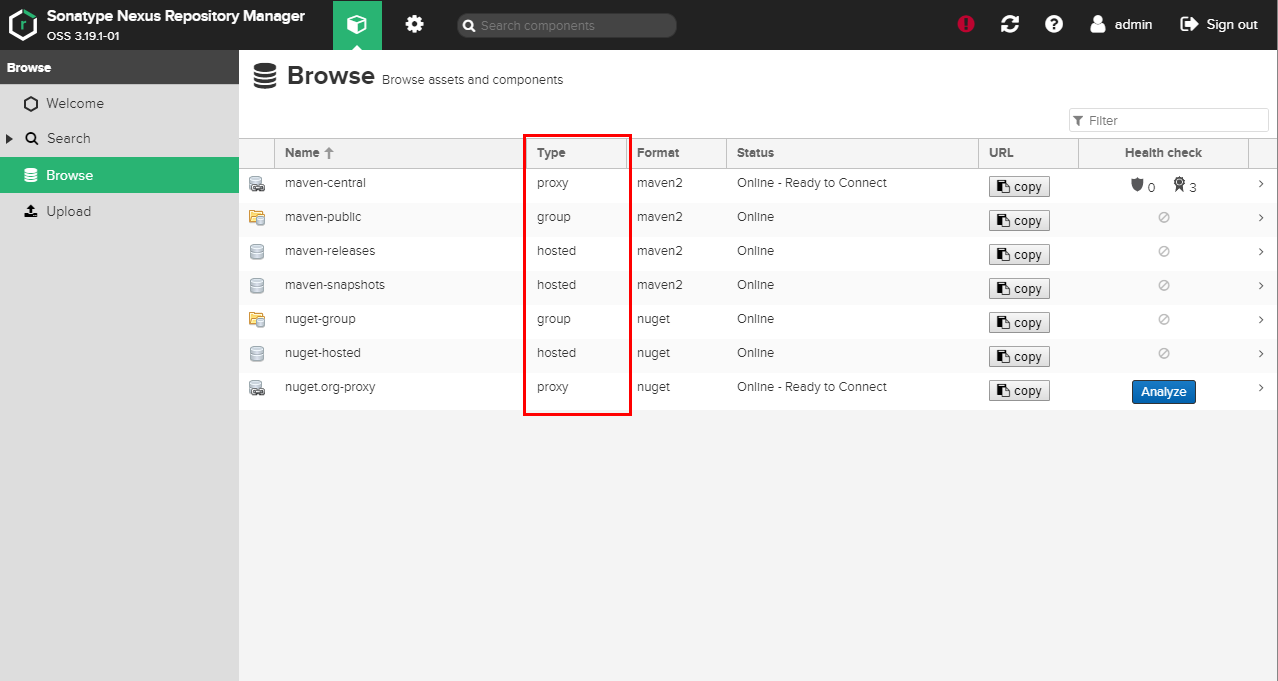
Task: Sort by the Type column header
Action: point(576,153)
